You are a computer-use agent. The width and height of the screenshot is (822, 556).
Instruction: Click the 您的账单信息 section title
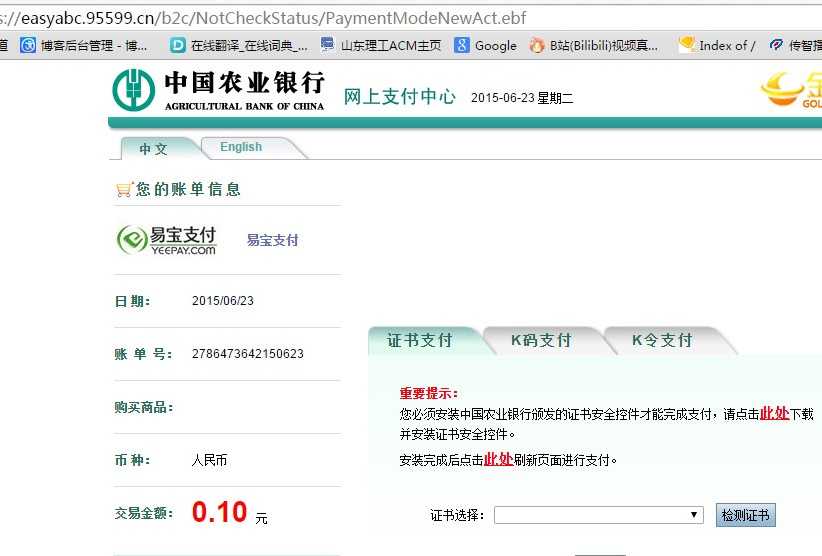[x=188, y=189]
